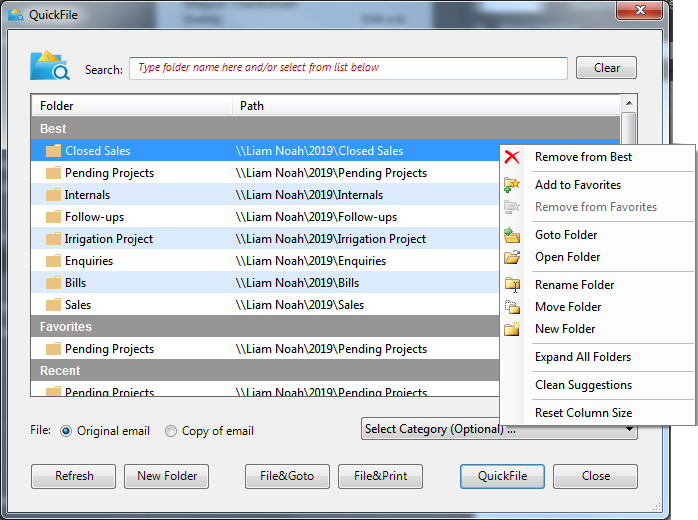Click the folder list scrollbar up arrow

click(x=629, y=103)
